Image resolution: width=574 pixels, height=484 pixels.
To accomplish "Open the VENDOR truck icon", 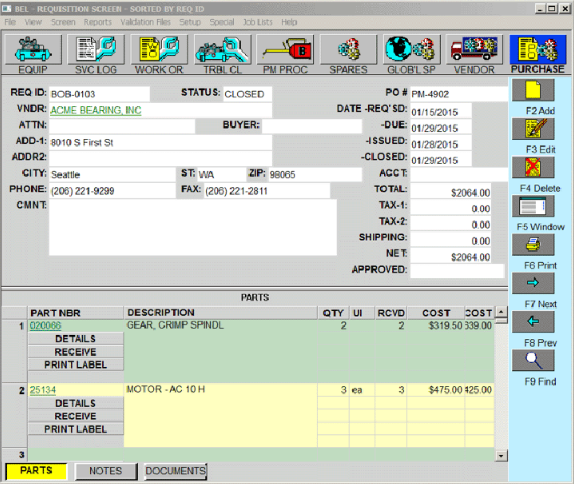I will (x=474, y=49).
